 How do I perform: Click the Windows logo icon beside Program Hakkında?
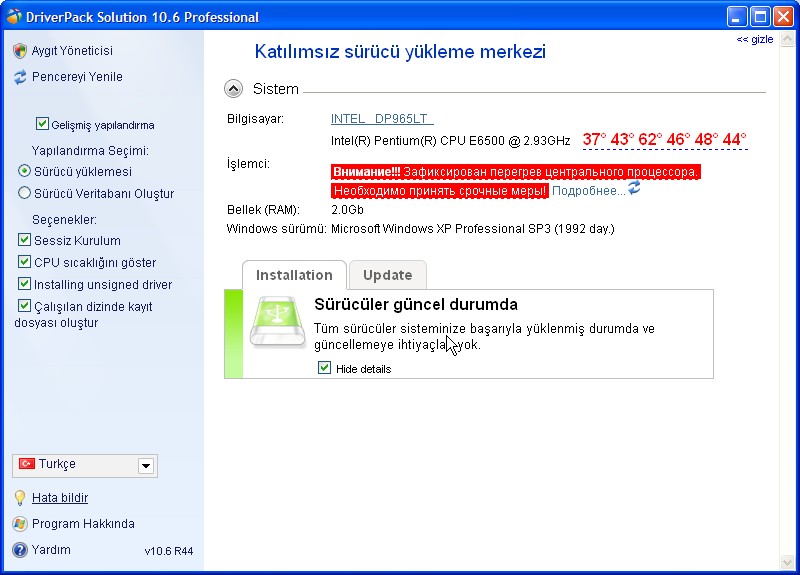tap(20, 524)
